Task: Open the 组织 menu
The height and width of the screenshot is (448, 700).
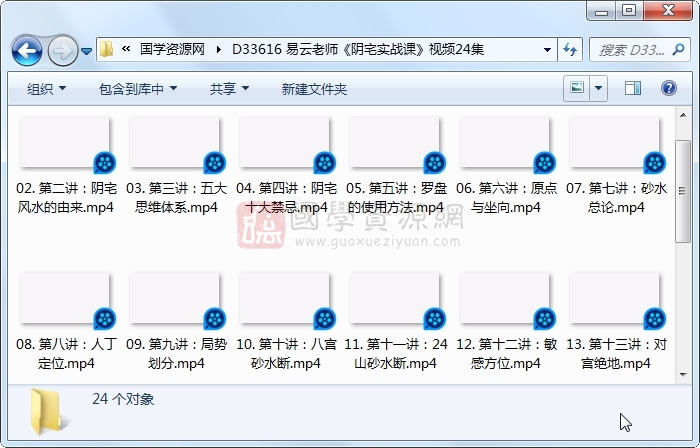Action: click(46, 89)
